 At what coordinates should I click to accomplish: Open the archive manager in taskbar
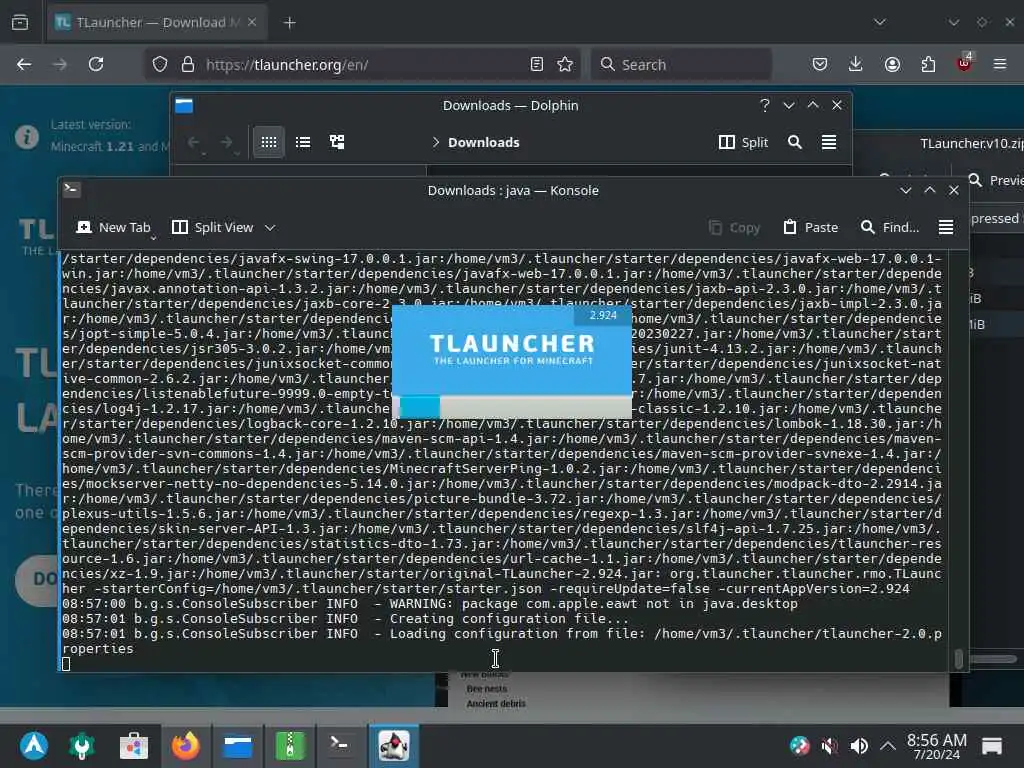(x=290, y=745)
